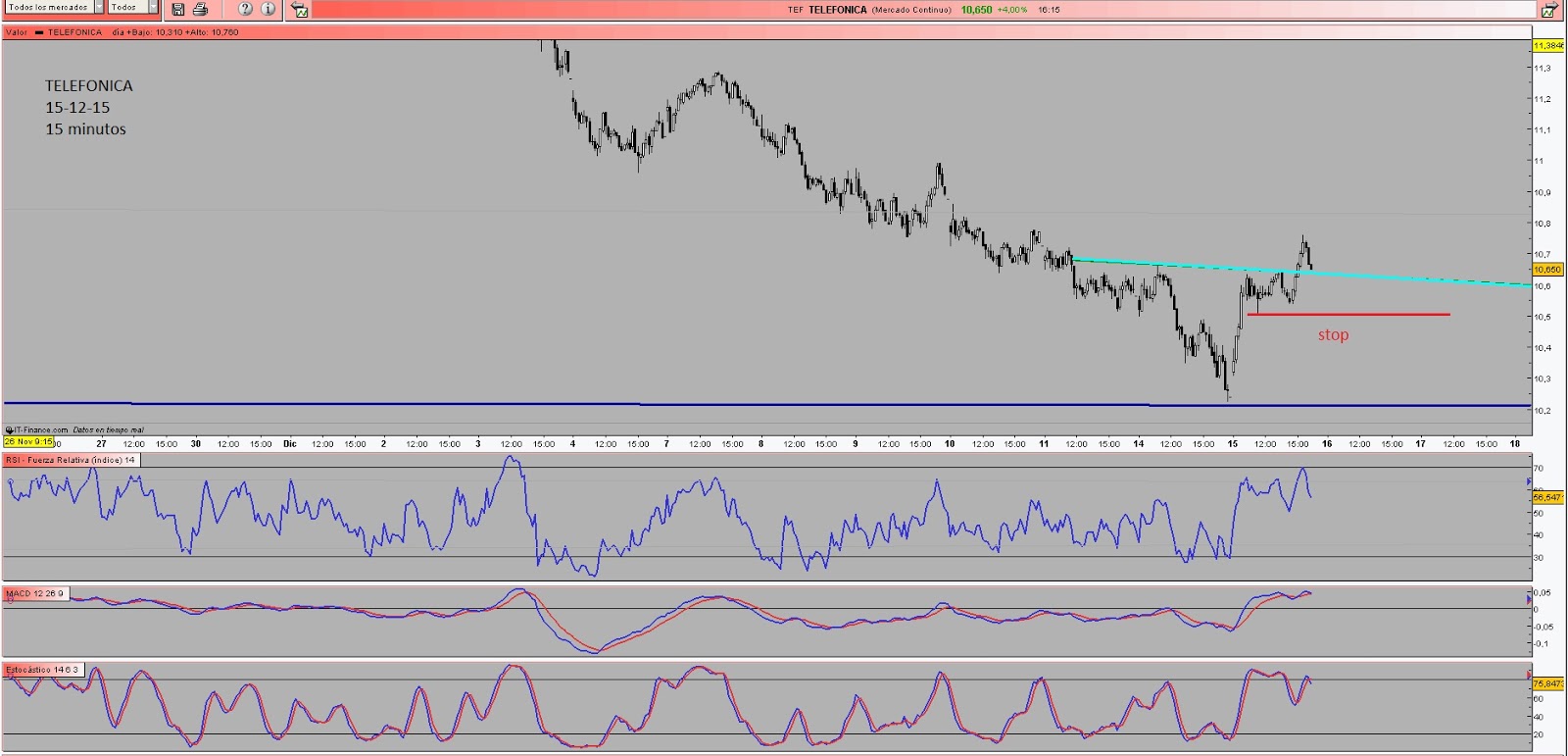
Task: Open the 'Todos los mercados' market dropdown
Action: click(54, 7)
